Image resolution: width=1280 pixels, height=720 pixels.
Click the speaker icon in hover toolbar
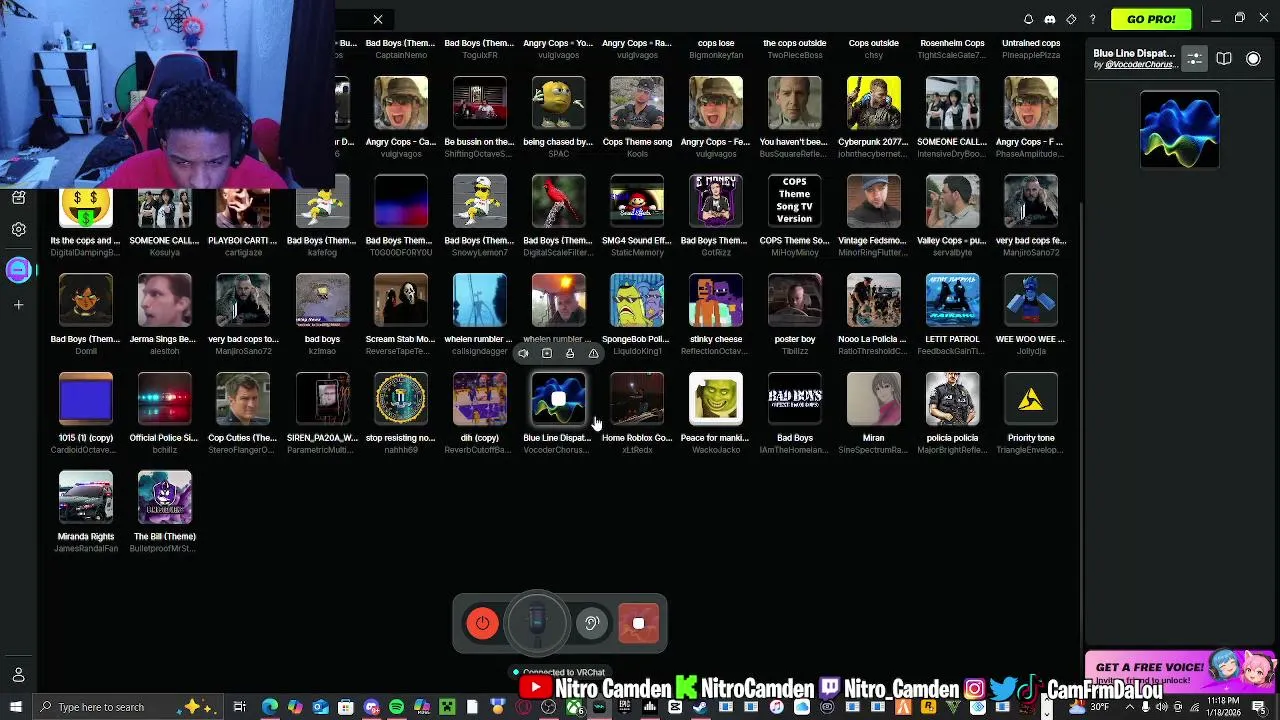pyautogui.click(x=523, y=353)
